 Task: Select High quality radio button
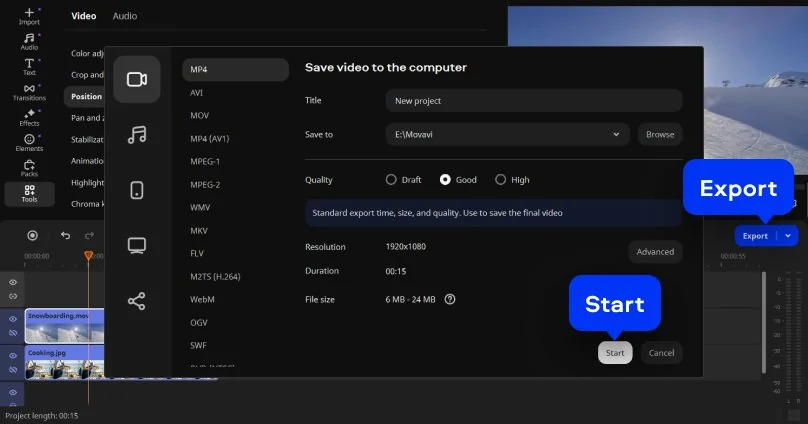pos(501,180)
